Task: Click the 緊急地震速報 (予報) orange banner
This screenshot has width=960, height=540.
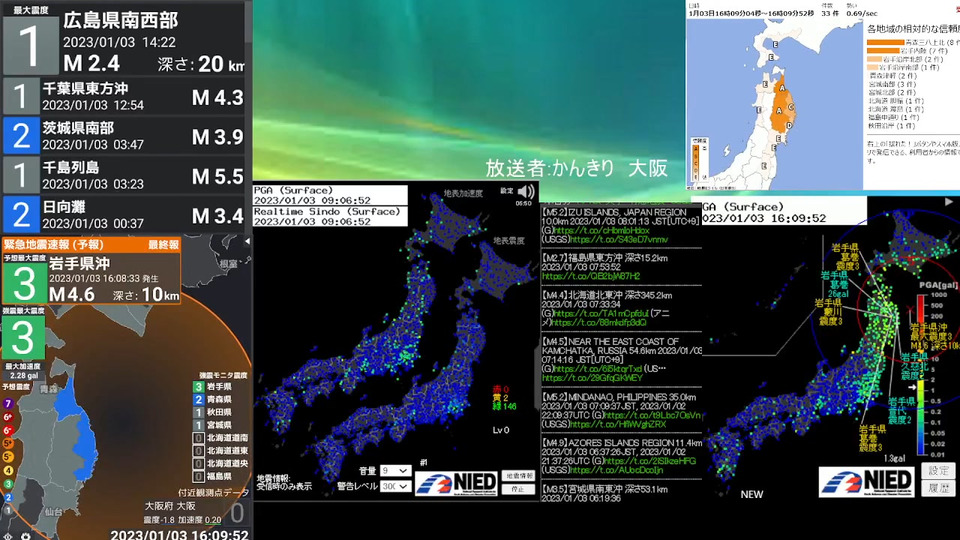Action: coord(91,244)
